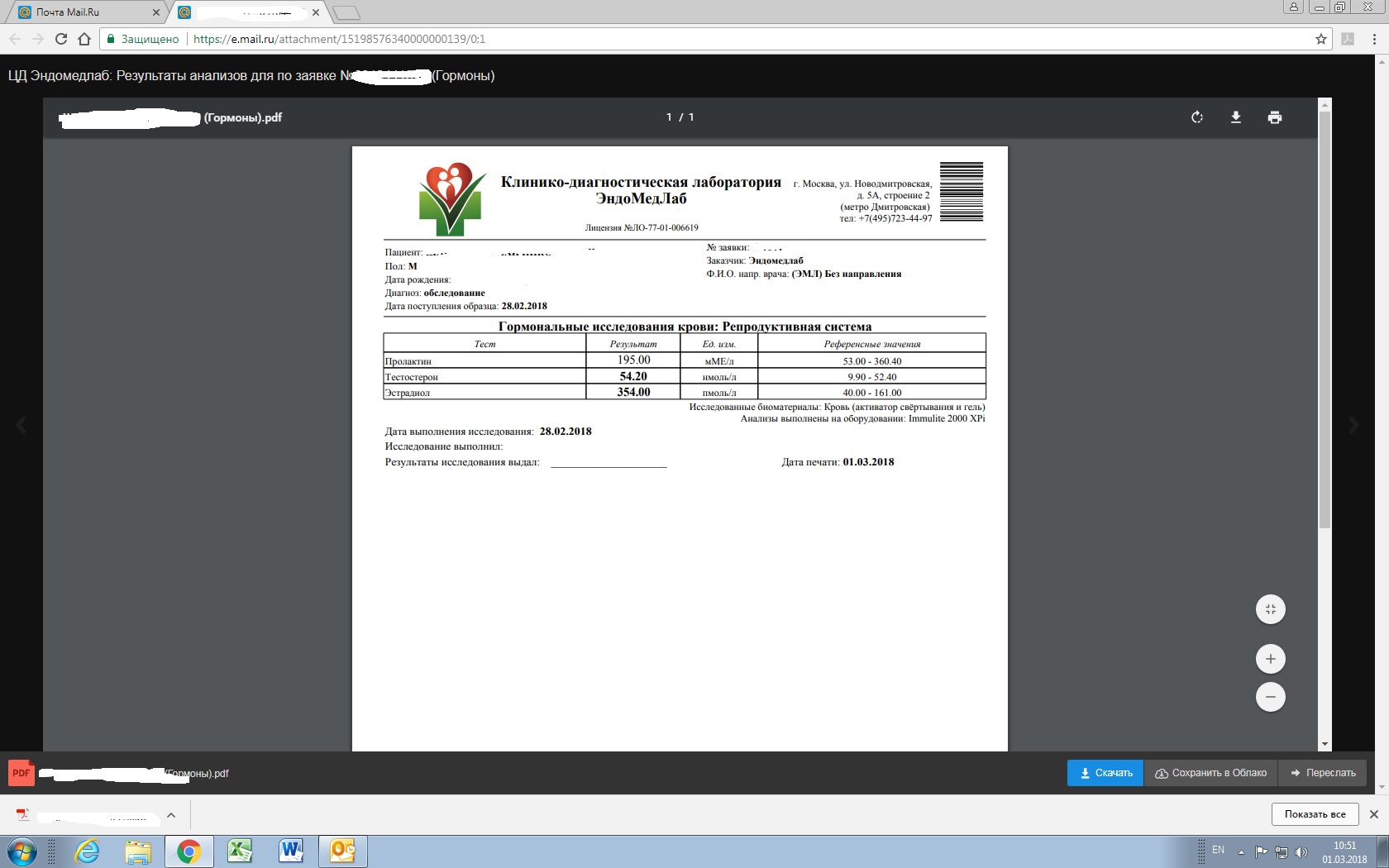This screenshot has height=868, width=1389.
Task: Expand the downloaded file options arrow
Action: click(x=171, y=815)
